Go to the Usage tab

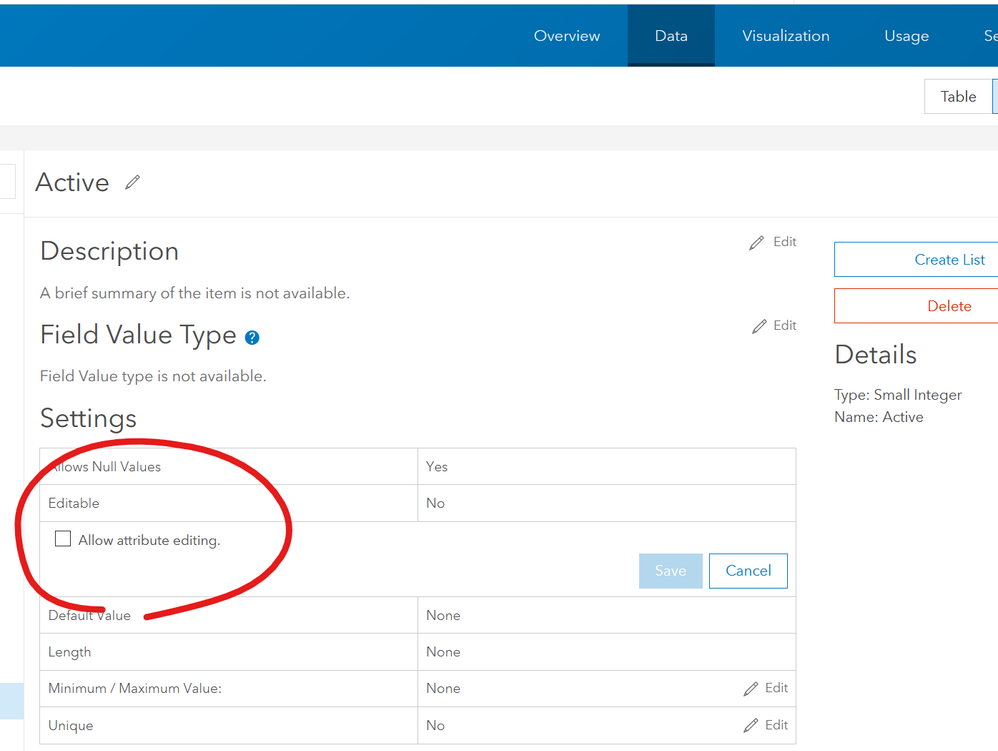point(906,36)
